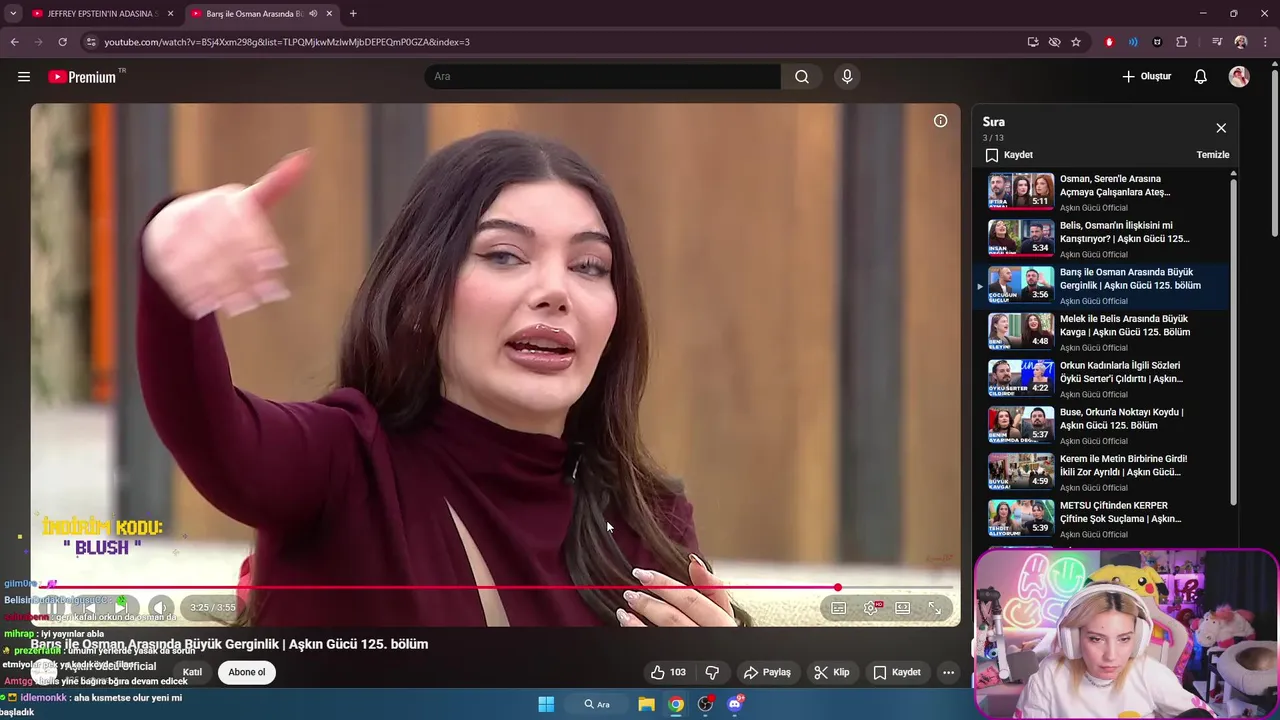1280x720 pixels.
Task: Save the queue with Kaydet in panel
Action: click(1009, 155)
